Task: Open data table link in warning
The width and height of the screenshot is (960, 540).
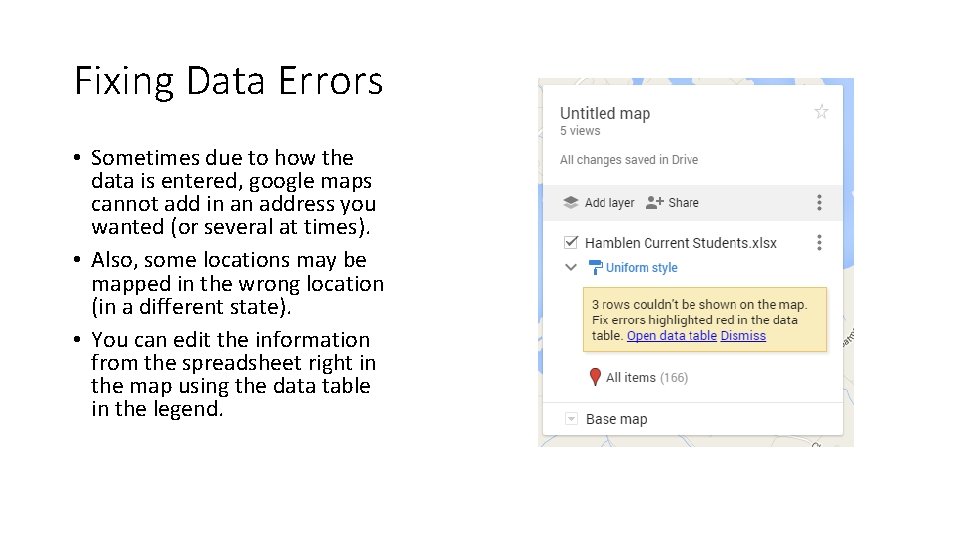Action: click(x=672, y=336)
